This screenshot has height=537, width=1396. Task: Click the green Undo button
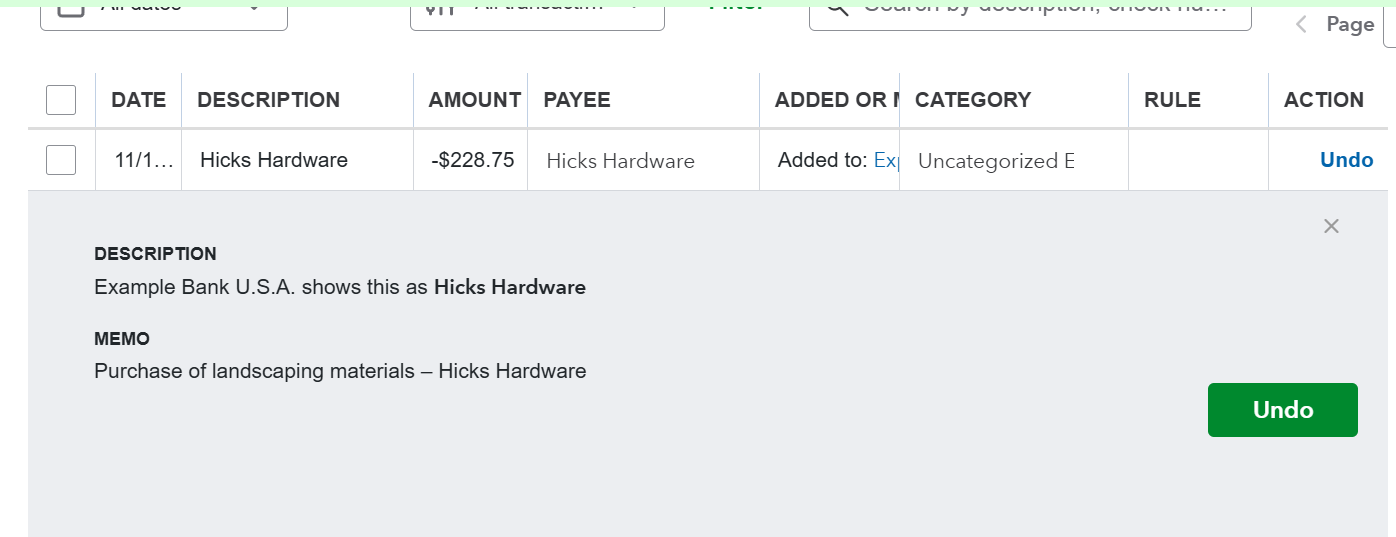point(1282,410)
